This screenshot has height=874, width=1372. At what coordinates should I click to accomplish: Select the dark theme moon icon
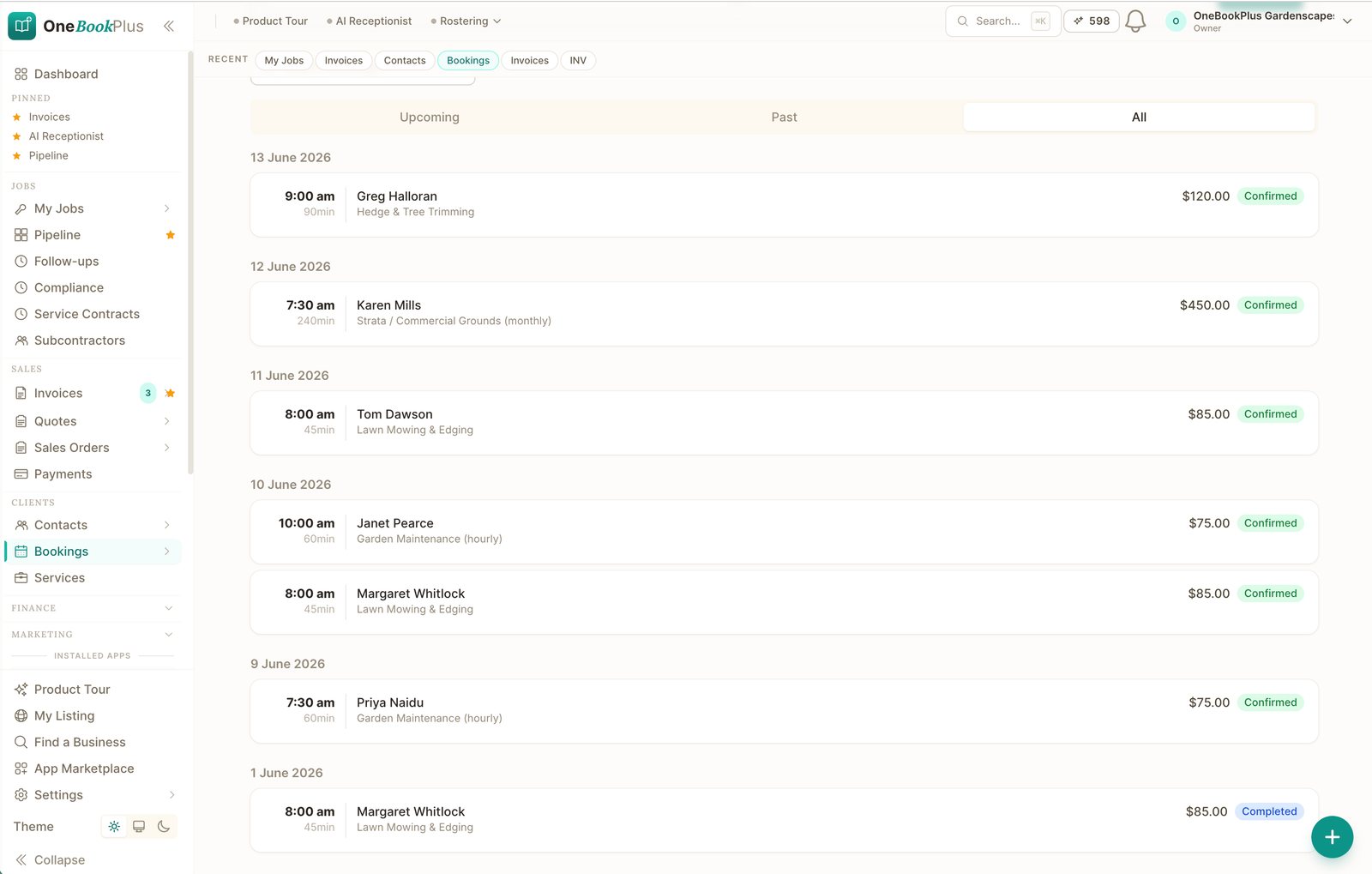(x=164, y=827)
